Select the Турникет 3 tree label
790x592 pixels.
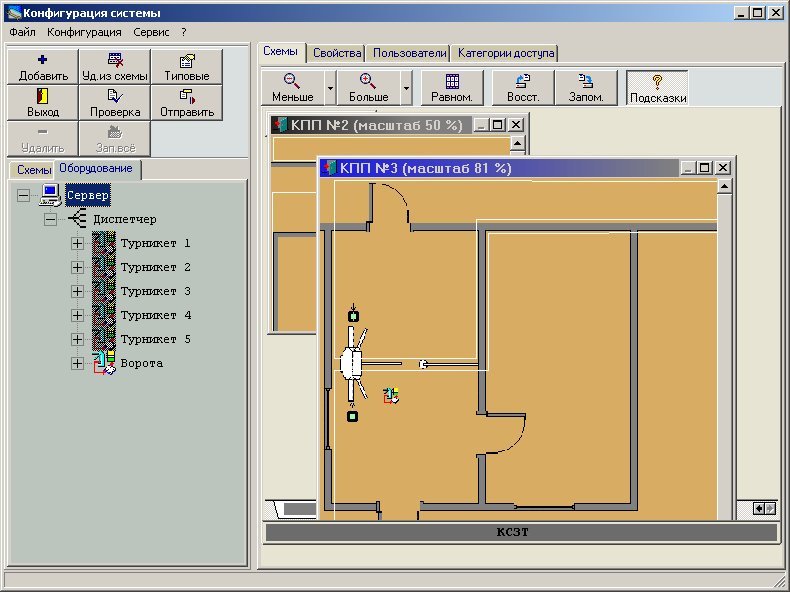click(x=156, y=291)
